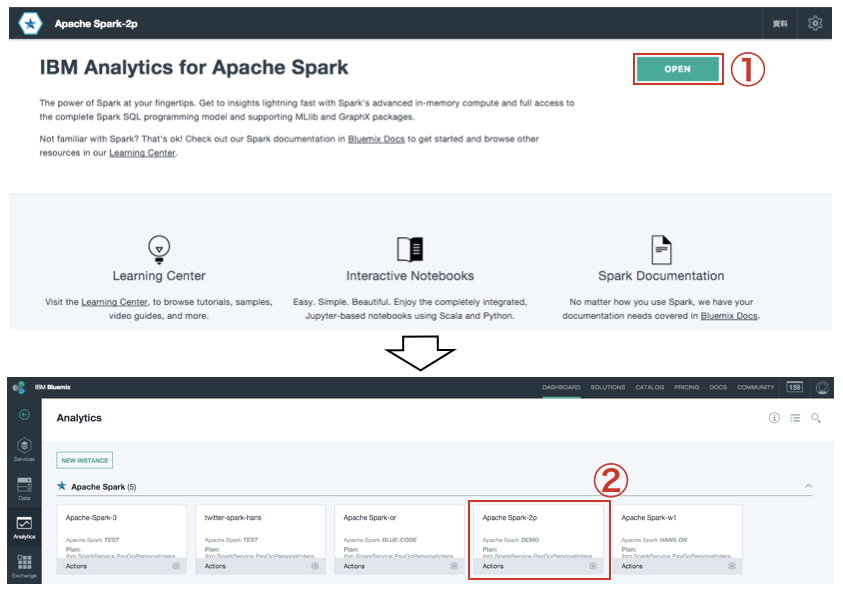
Task: Click the "Interactive Notebooks" heading
Action: click(x=410, y=276)
